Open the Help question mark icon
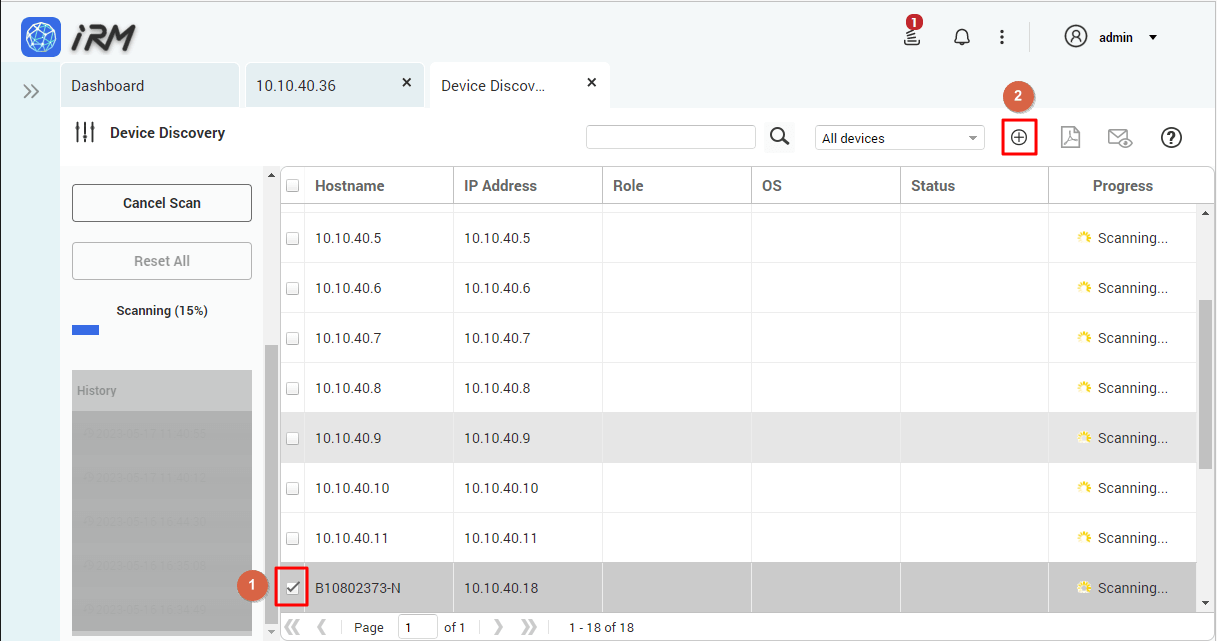Image resolution: width=1217 pixels, height=641 pixels. click(1171, 137)
